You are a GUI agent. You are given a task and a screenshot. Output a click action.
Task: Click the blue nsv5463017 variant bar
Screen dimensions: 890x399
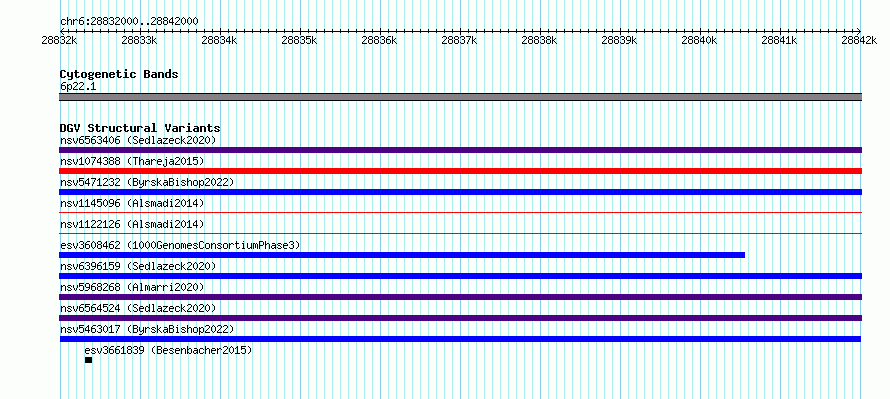[460, 339]
